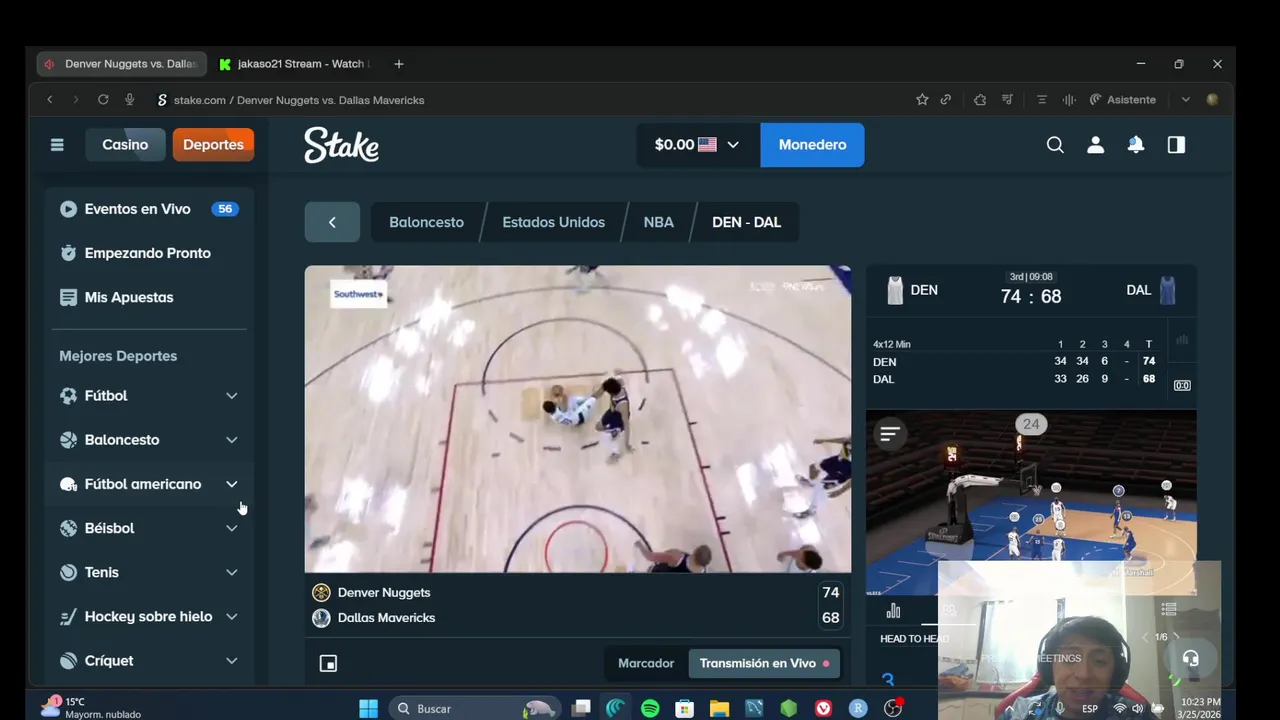This screenshot has width=1280, height=720.
Task: Click the Denver Nuggets team name
Action: pos(384,593)
